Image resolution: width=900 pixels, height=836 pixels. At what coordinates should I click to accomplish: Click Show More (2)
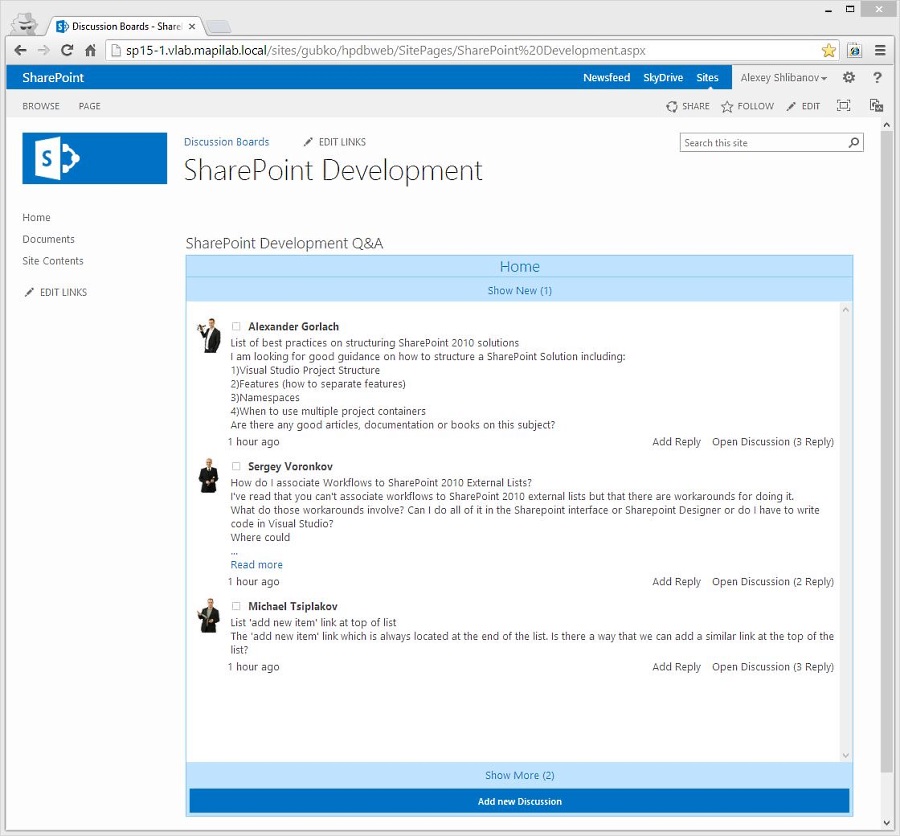519,775
